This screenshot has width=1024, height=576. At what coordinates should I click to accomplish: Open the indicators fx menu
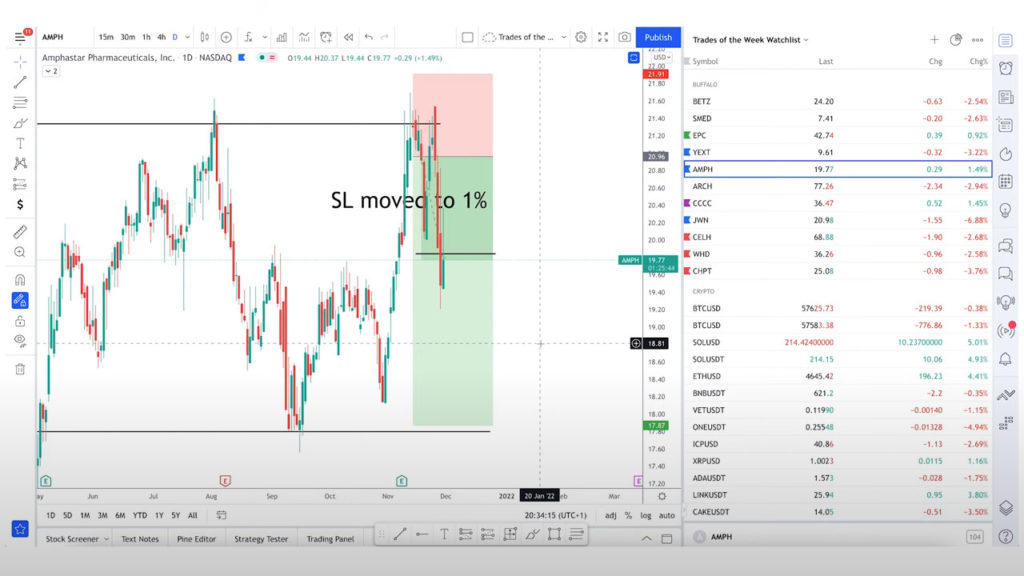(249, 37)
